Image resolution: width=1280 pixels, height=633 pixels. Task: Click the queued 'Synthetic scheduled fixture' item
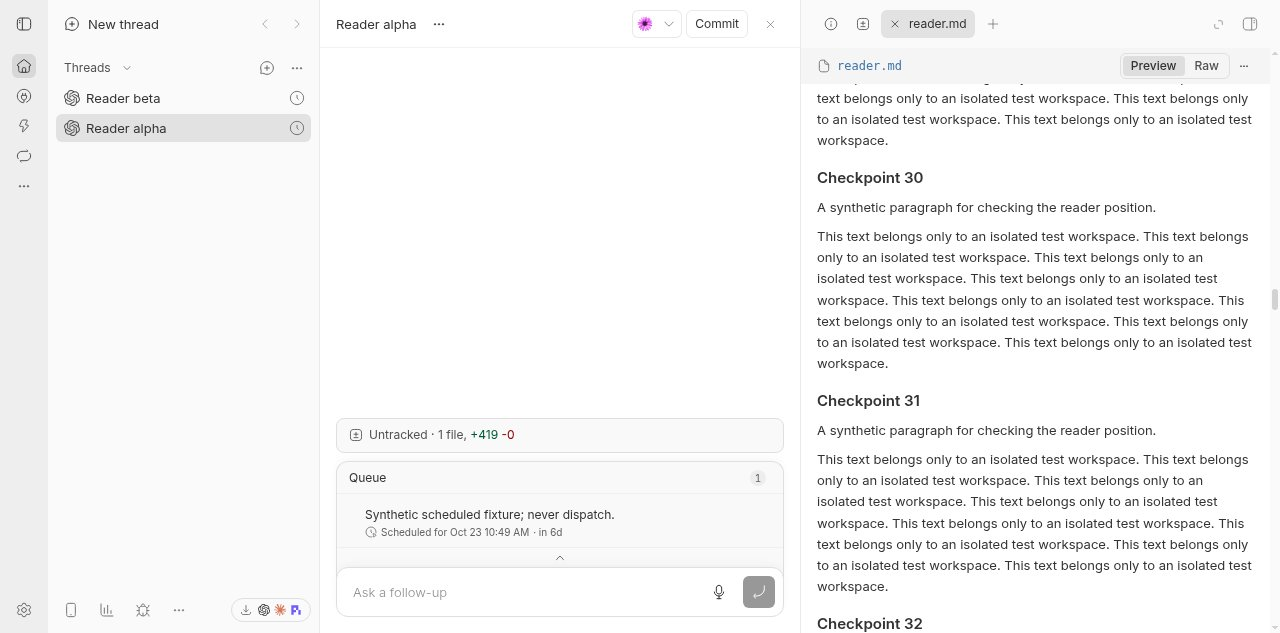coord(560,522)
